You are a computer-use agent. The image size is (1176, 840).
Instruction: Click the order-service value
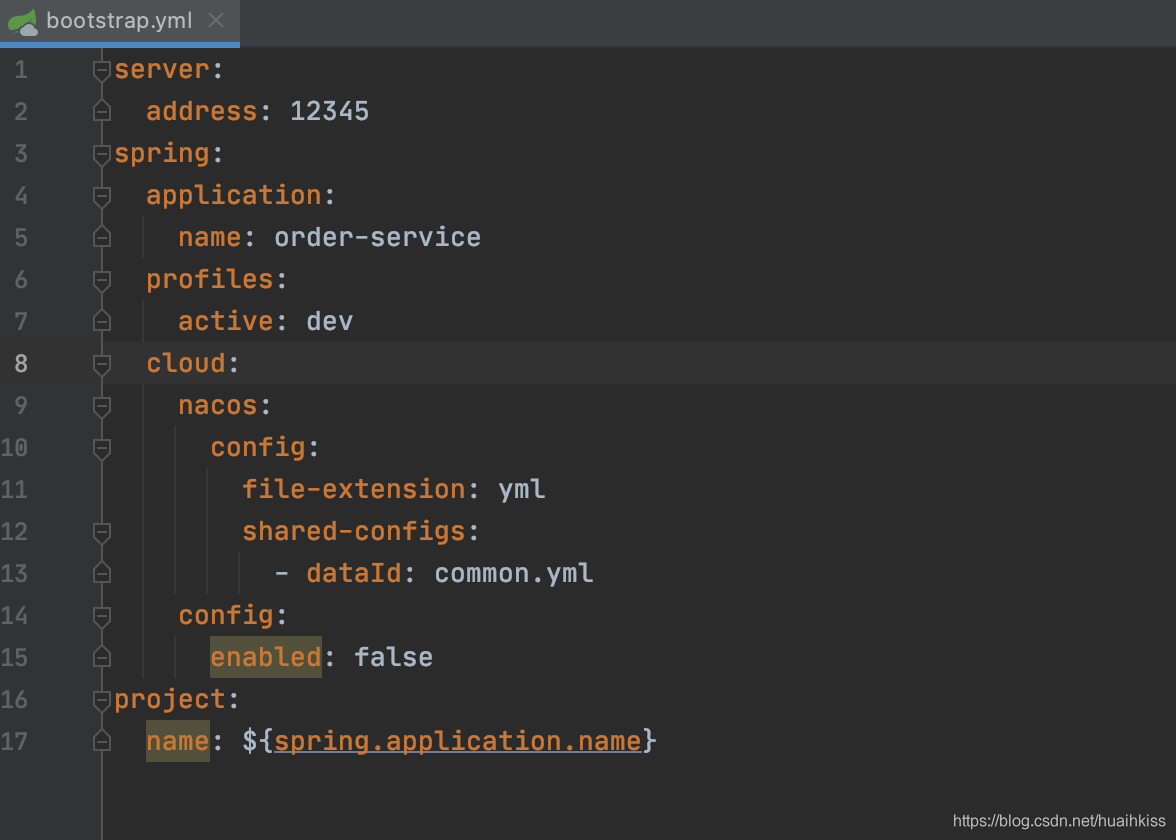tap(377, 238)
